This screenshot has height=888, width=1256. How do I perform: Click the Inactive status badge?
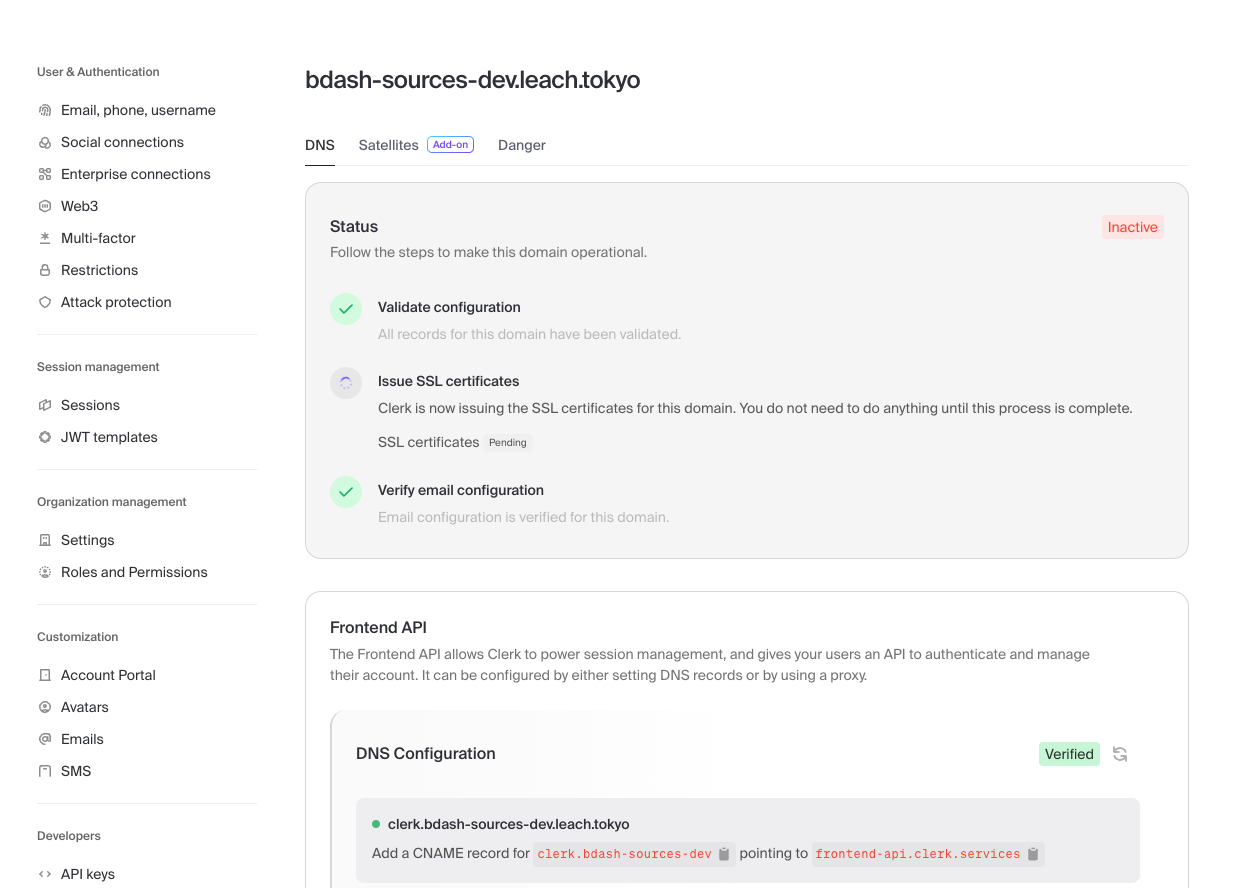coord(1132,227)
